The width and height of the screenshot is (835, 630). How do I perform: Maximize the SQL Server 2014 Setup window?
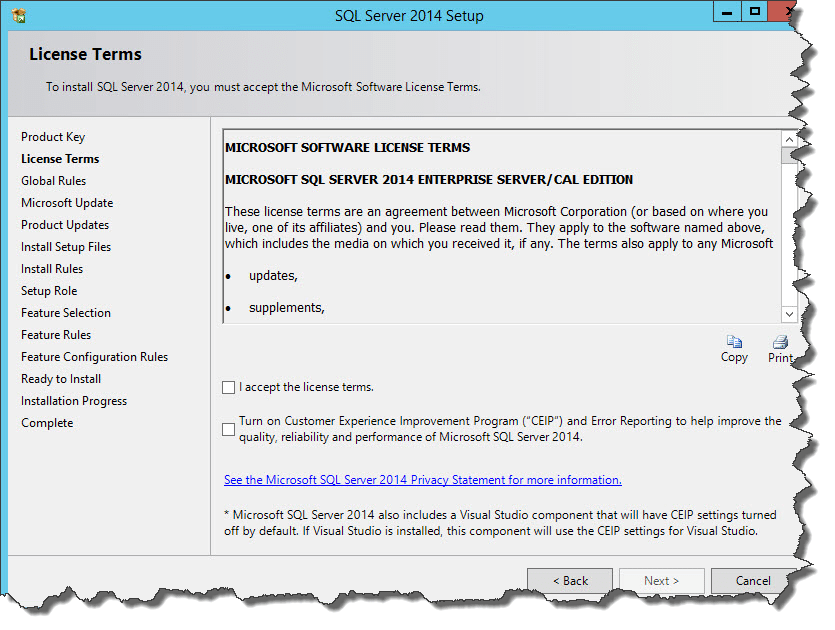tap(755, 12)
